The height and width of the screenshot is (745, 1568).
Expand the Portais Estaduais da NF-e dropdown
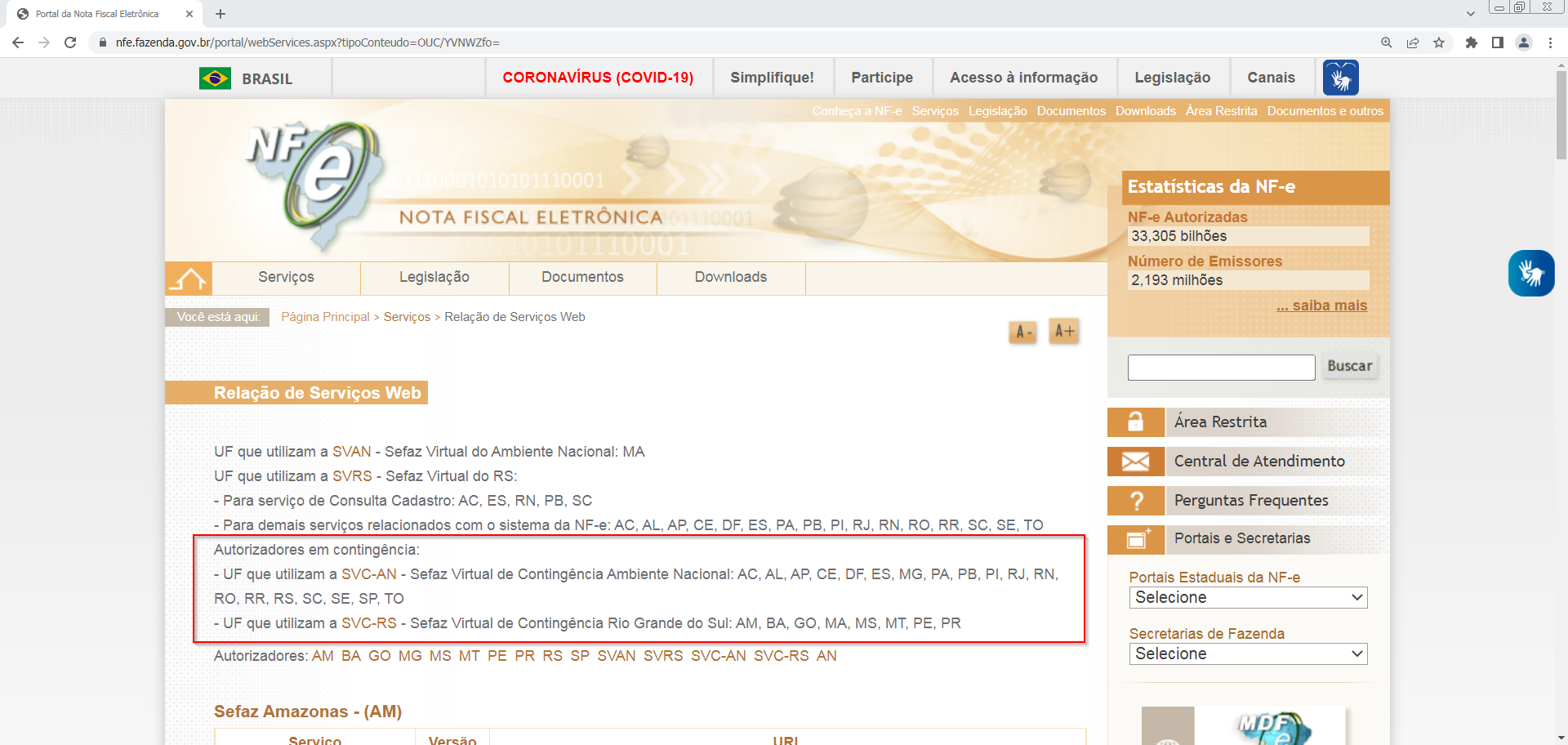[1248, 597]
